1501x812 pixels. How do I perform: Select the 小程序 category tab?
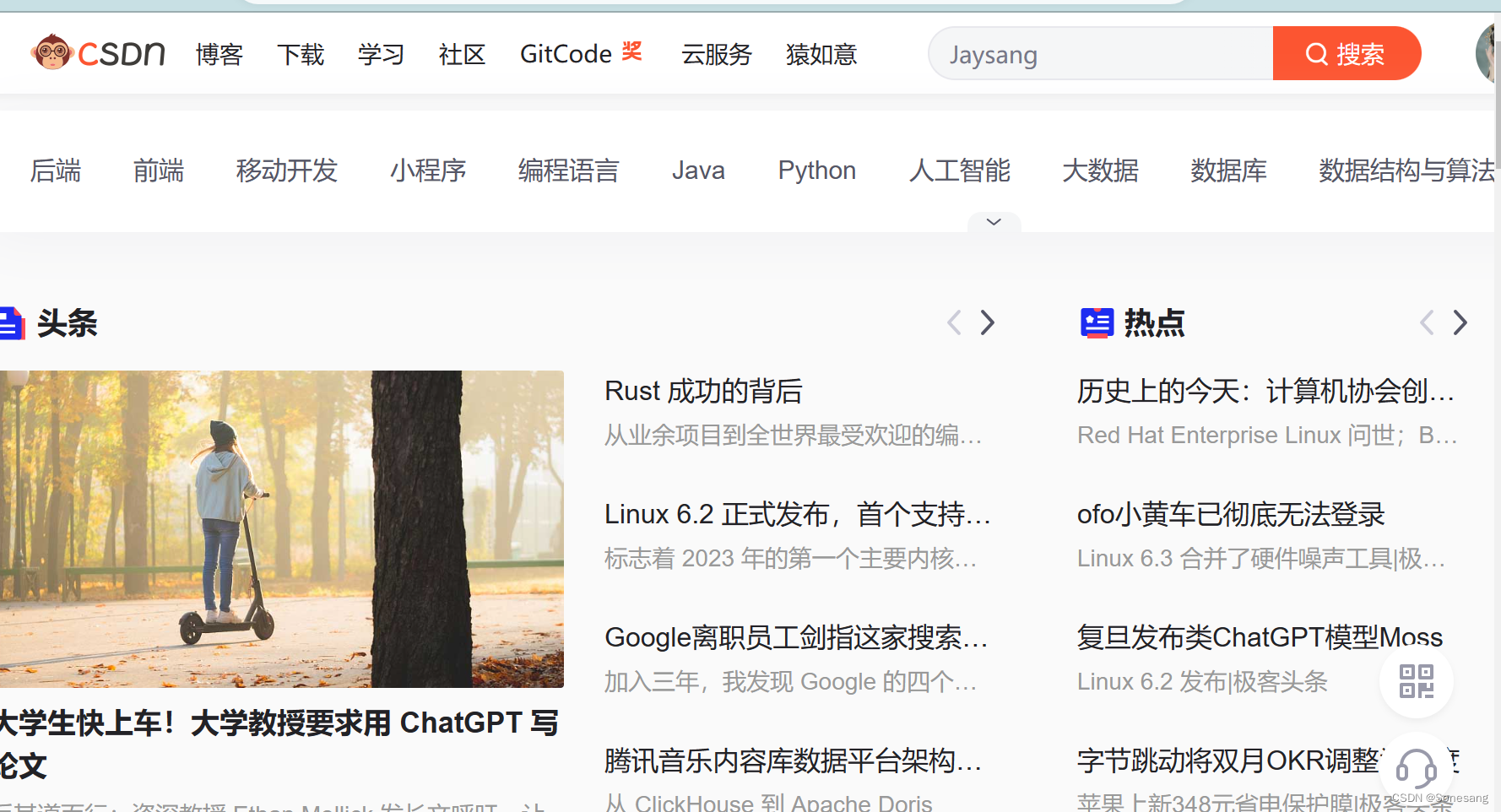[x=428, y=171]
